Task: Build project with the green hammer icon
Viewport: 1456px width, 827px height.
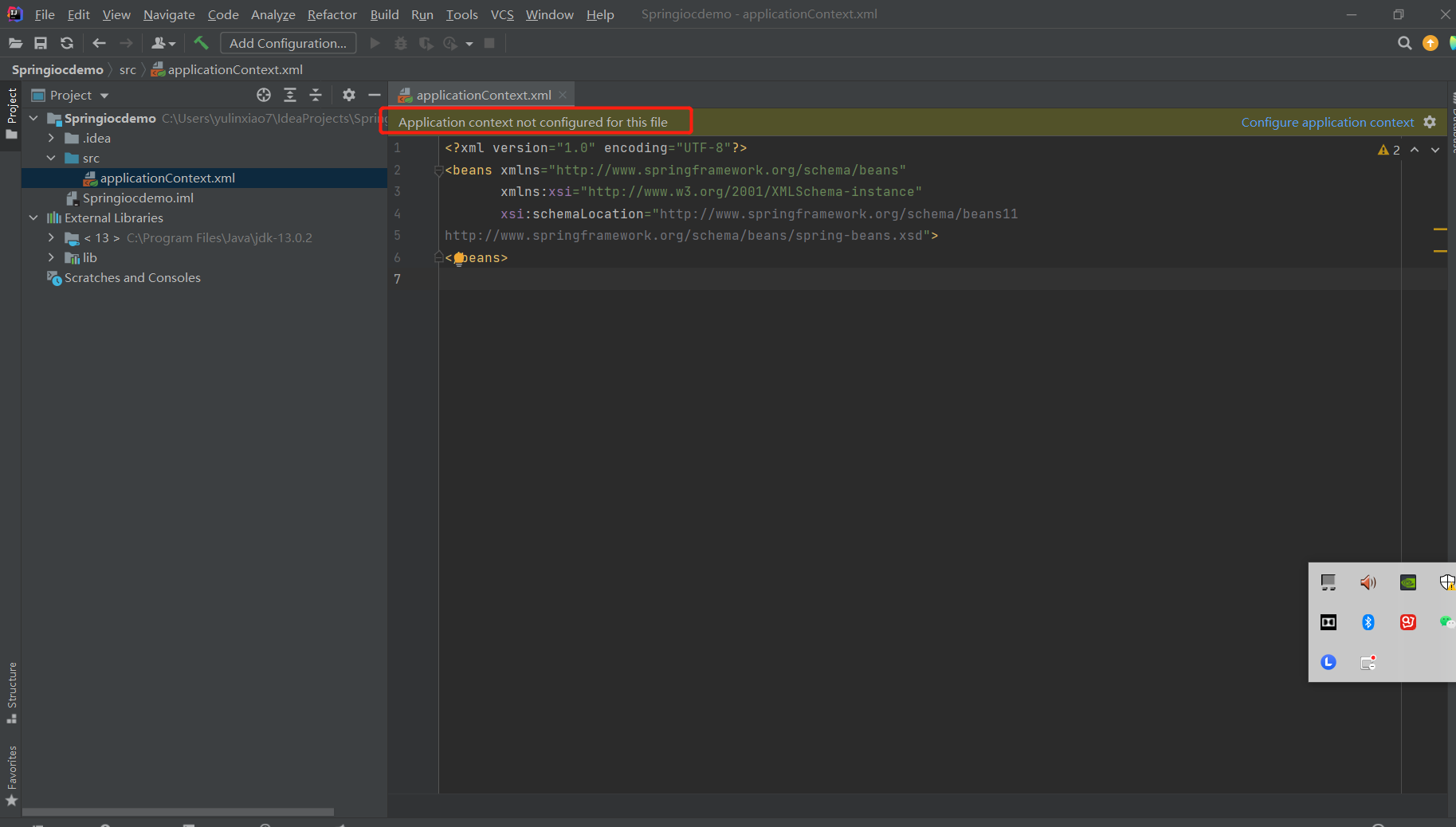Action: (201, 43)
